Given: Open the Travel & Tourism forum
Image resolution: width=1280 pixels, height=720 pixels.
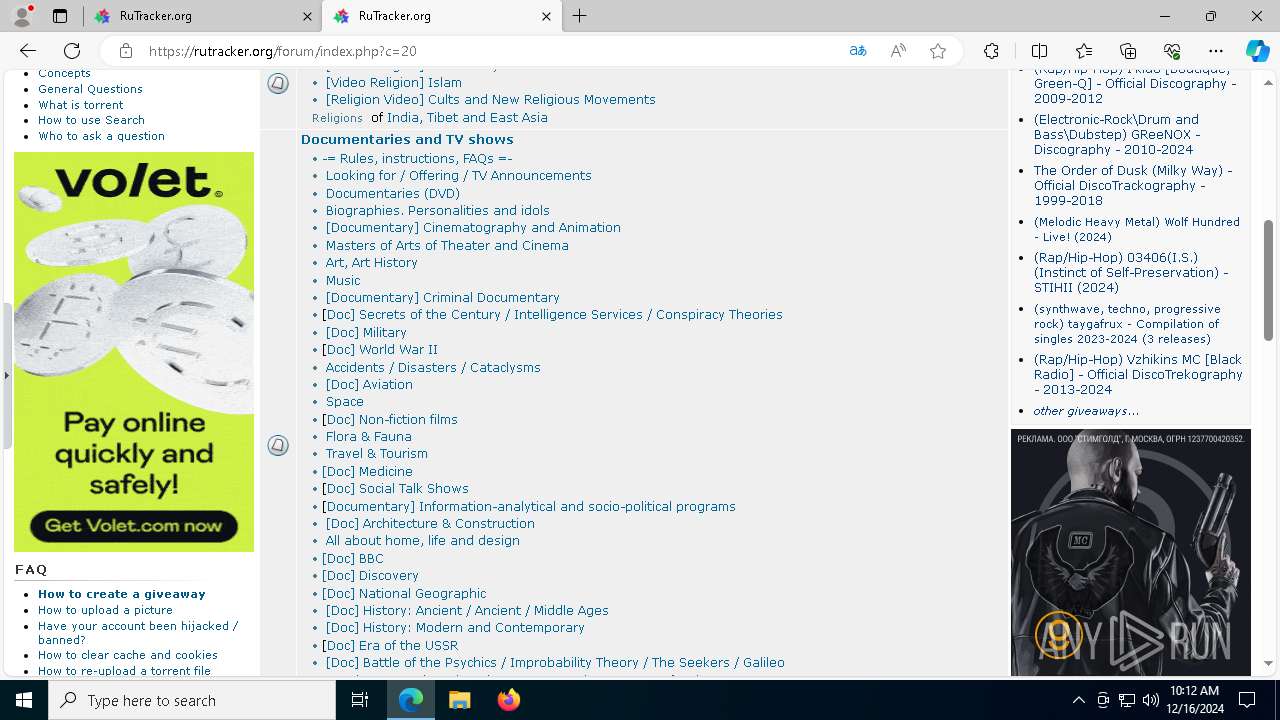Looking at the screenshot, I should [377, 454].
